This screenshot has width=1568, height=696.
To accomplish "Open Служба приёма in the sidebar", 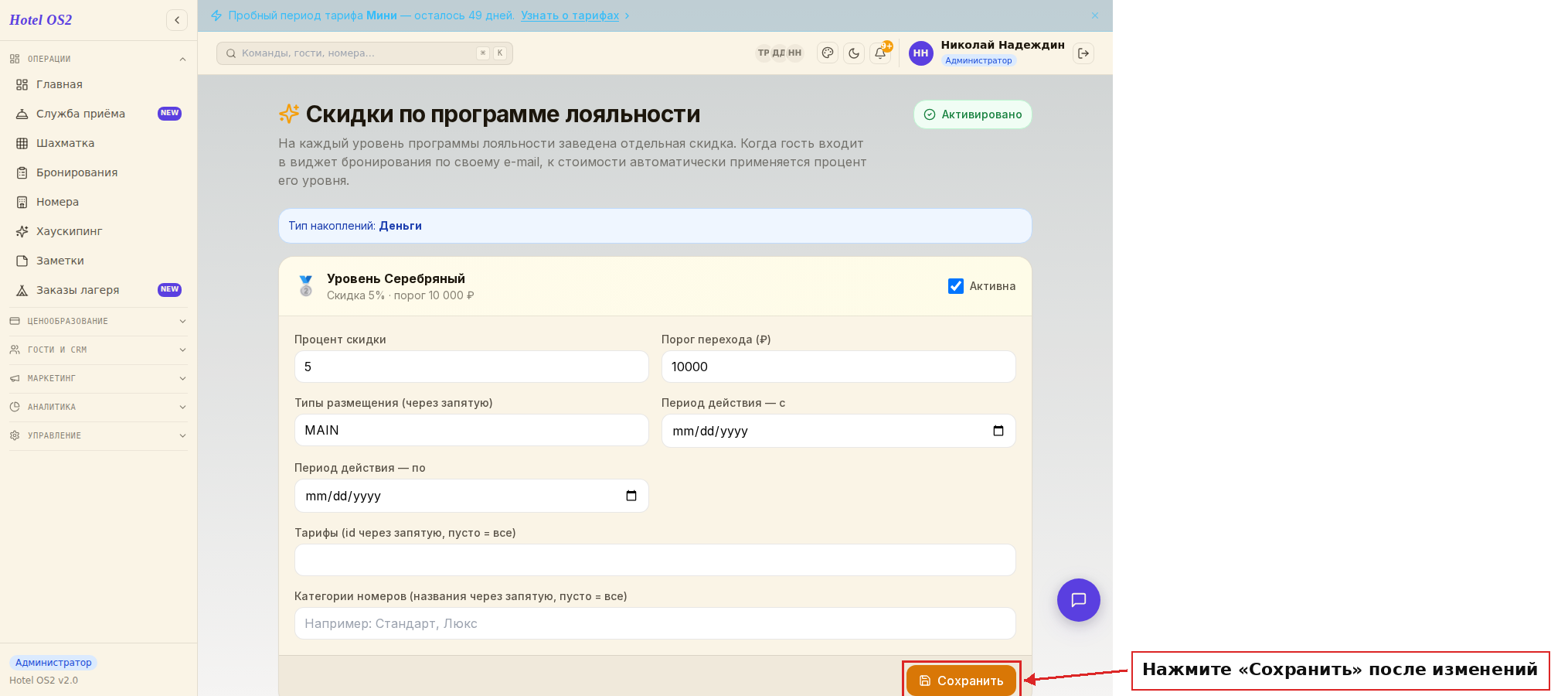I will click(x=98, y=114).
